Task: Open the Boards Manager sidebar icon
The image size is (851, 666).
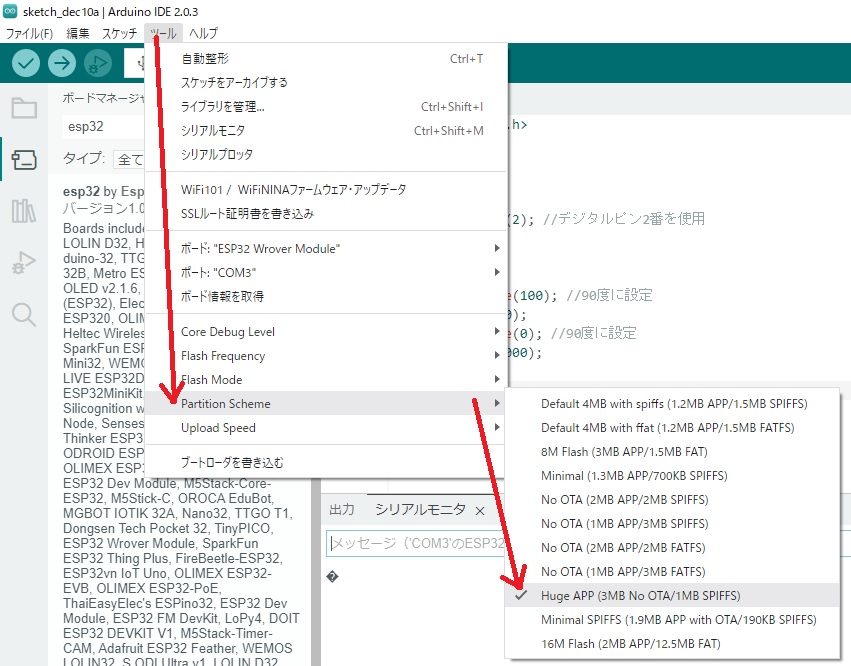Action: pyautogui.click(x=24, y=160)
